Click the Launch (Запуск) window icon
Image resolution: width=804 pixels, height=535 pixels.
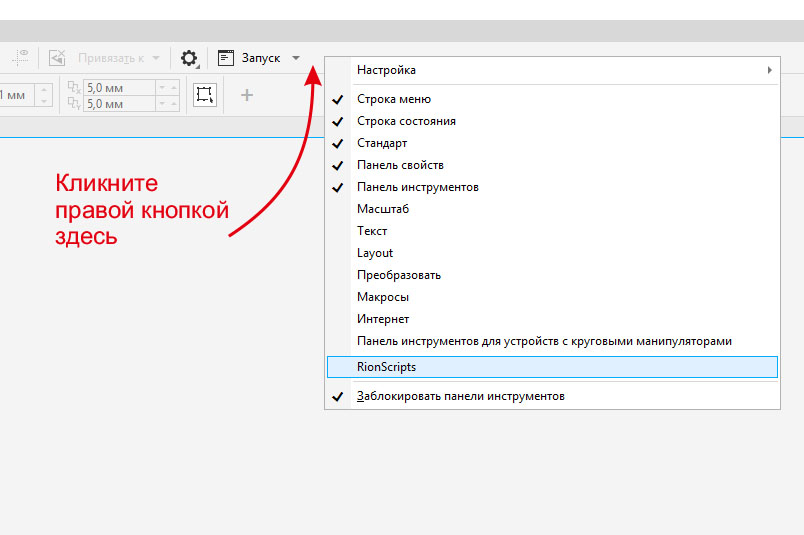click(226, 58)
